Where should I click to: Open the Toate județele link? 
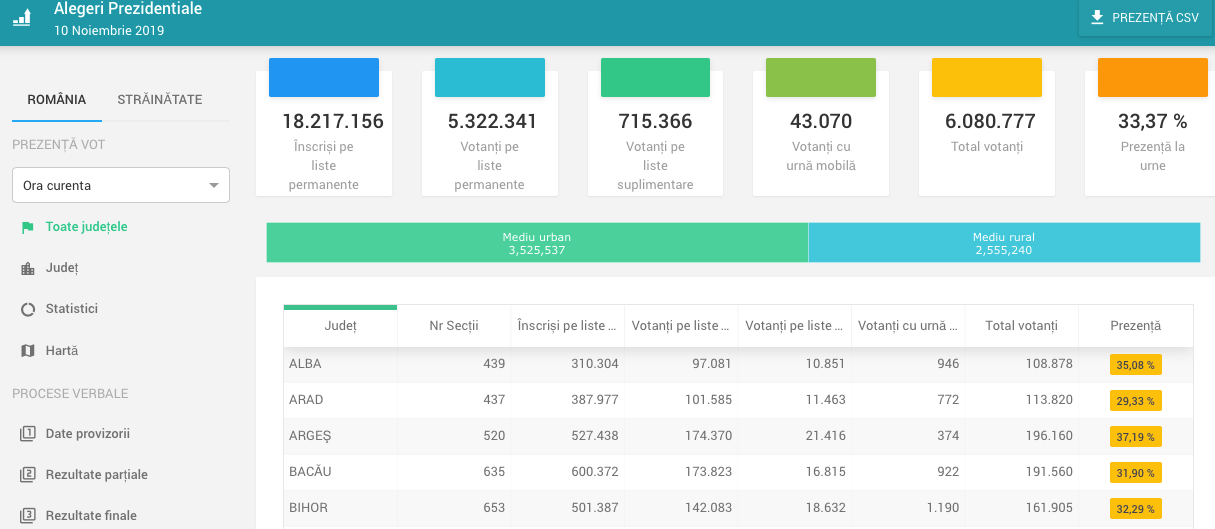pos(86,227)
